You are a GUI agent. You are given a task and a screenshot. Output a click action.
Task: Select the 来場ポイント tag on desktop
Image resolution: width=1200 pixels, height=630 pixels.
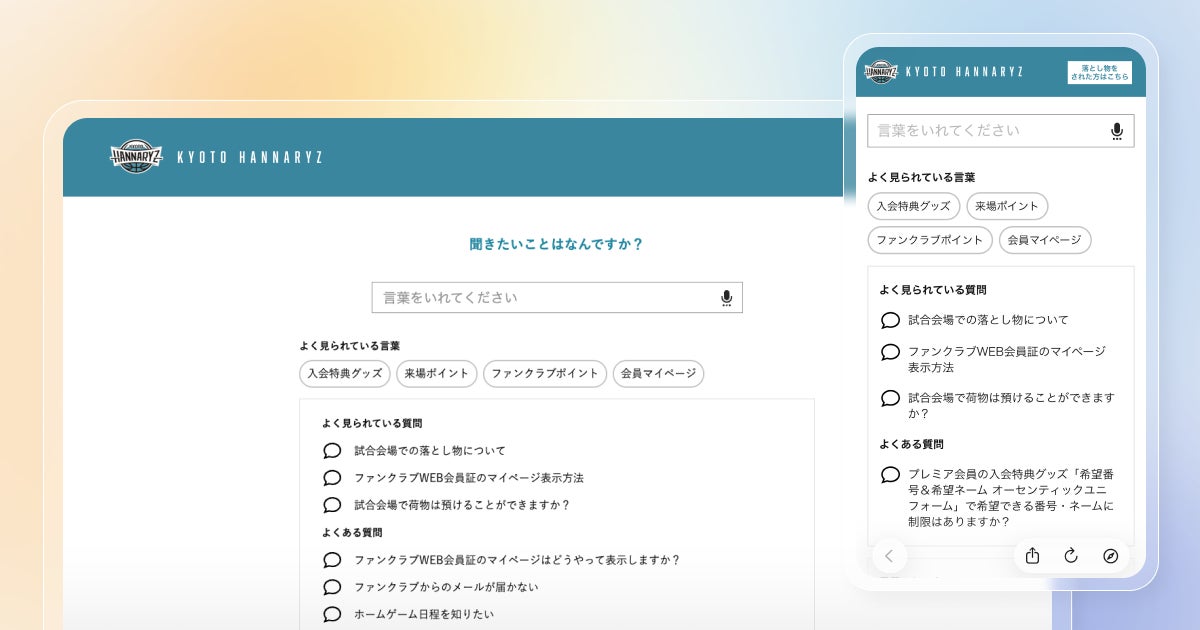437,374
